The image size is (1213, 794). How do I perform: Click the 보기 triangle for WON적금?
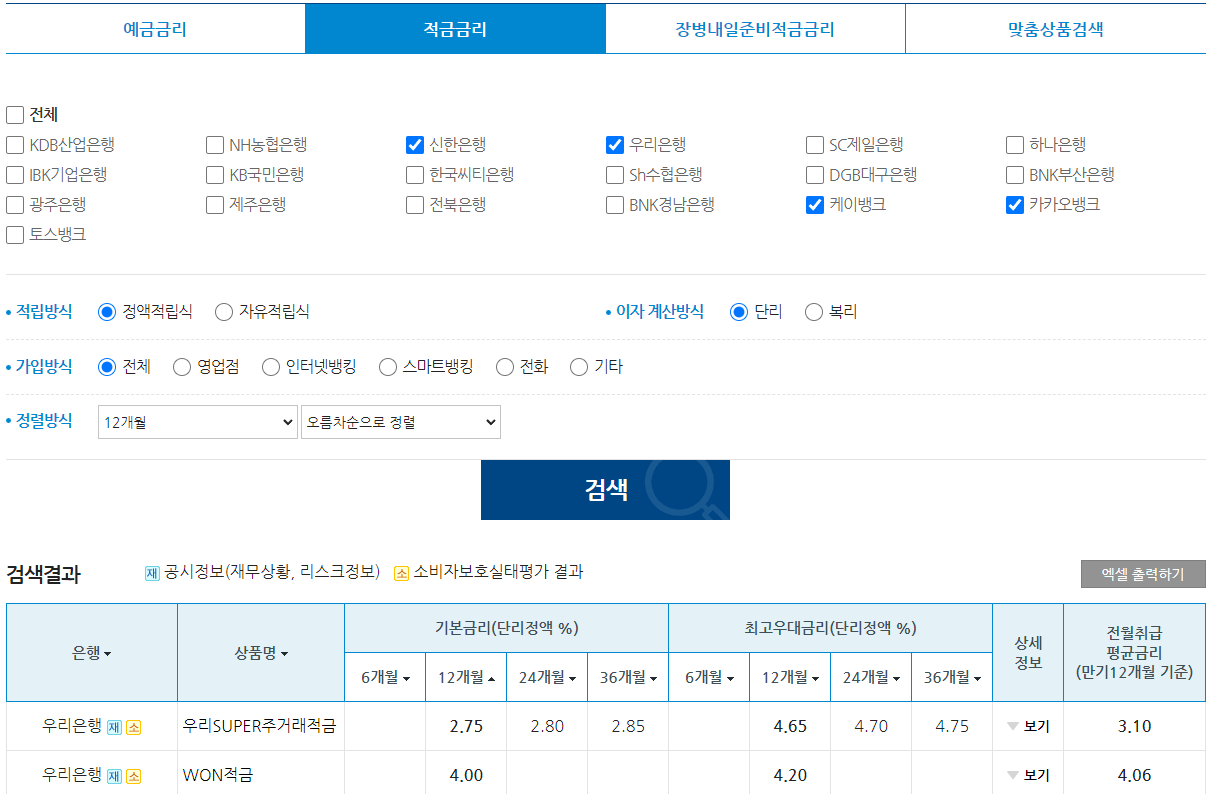pos(1013,775)
